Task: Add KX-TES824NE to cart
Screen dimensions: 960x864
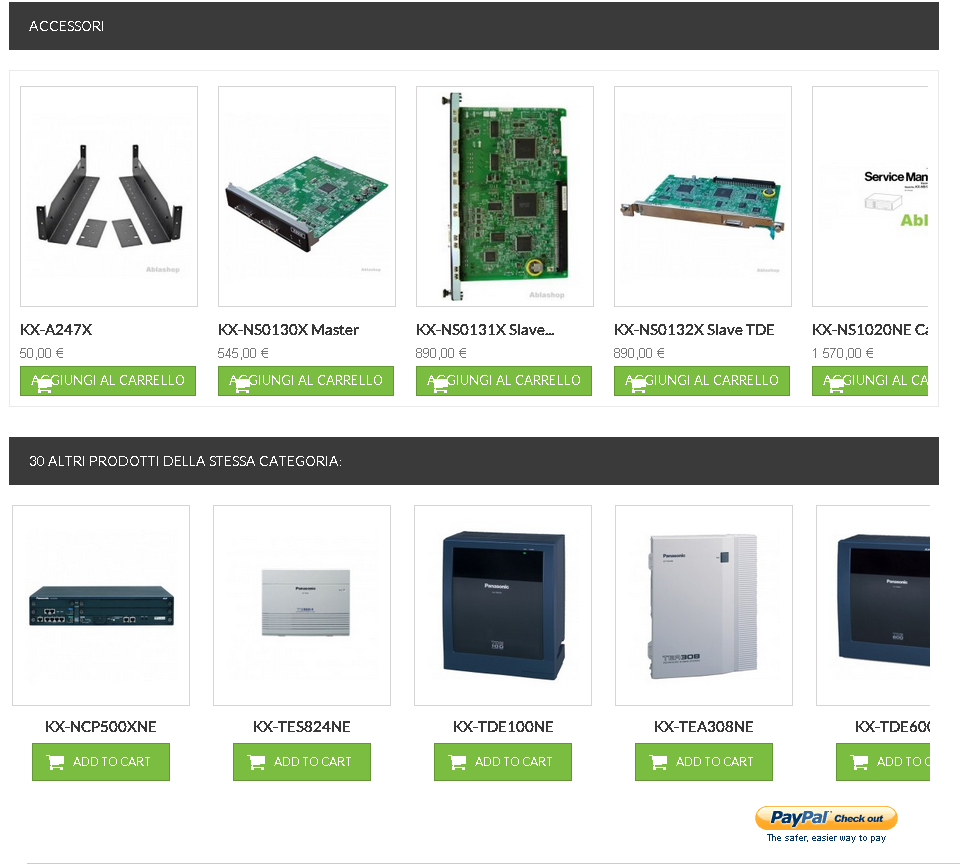Action: (302, 762)
